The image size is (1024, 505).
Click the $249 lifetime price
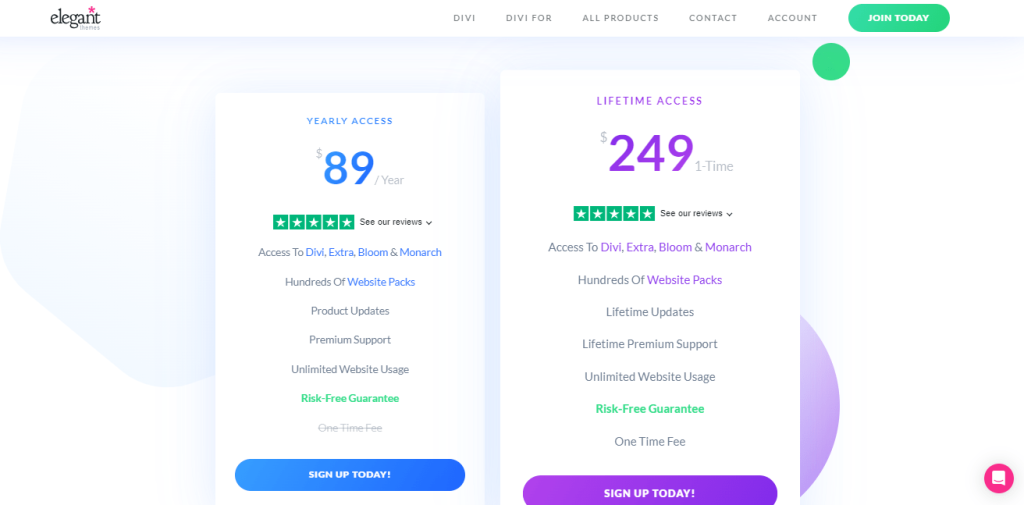tap(650, 154)
